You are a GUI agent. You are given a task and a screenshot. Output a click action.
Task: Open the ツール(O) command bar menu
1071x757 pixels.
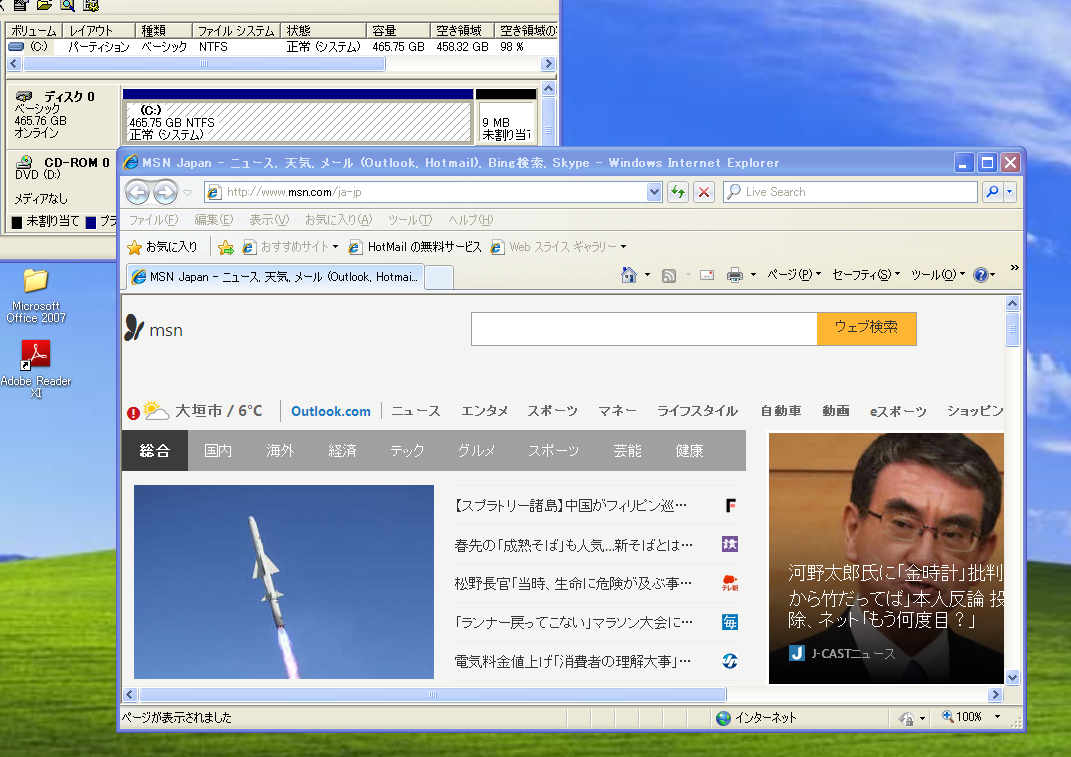pyautogui.click(x=938, y=275)
